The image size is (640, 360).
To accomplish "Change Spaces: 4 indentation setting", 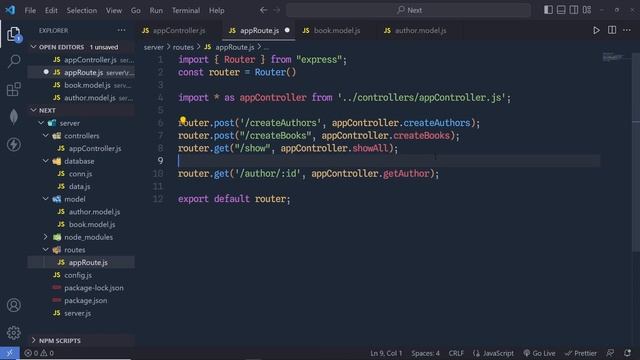I will click(425, 353).
